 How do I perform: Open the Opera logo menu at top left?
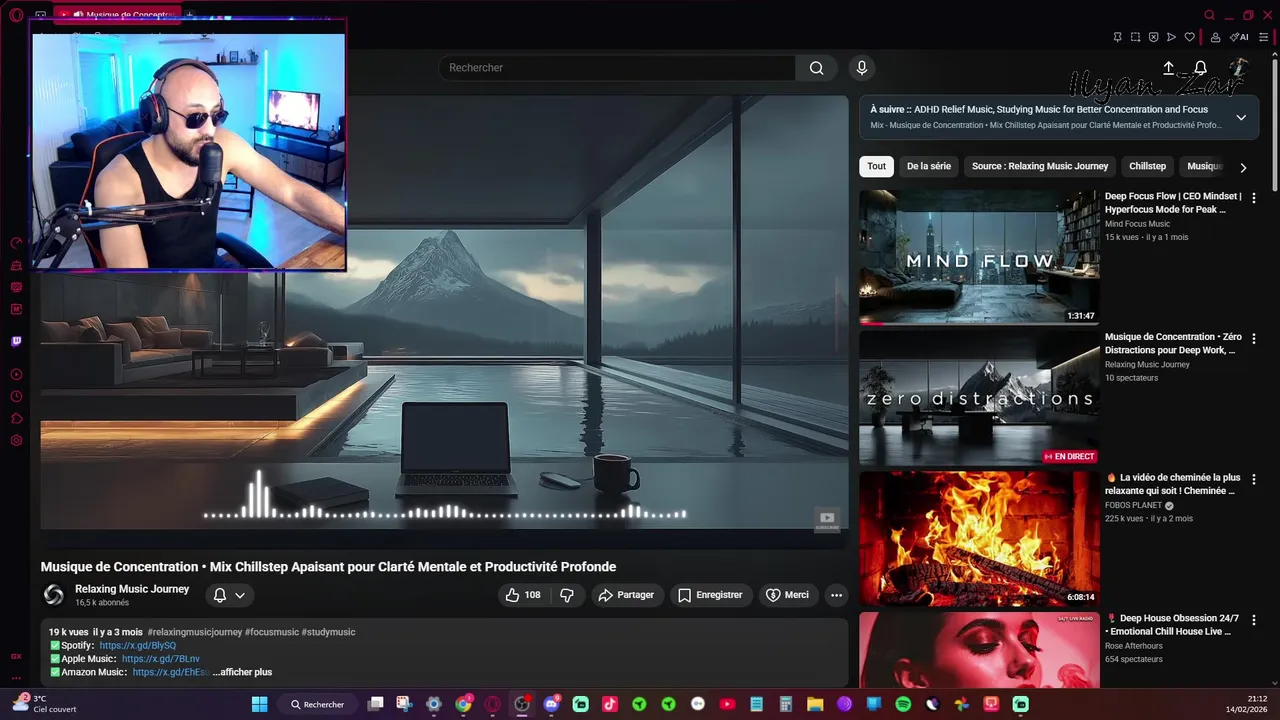point(16,15)
